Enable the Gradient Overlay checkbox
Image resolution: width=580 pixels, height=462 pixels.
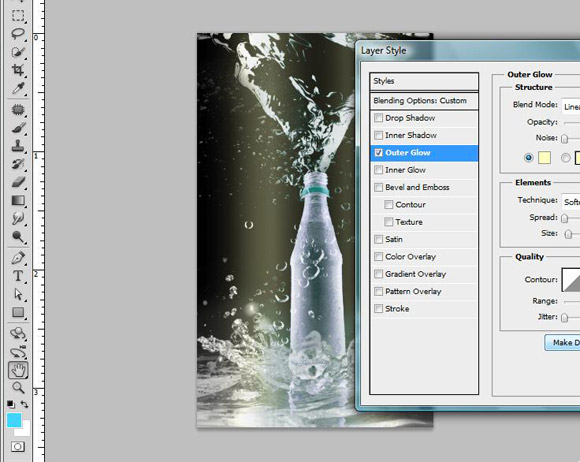[378, 274]
